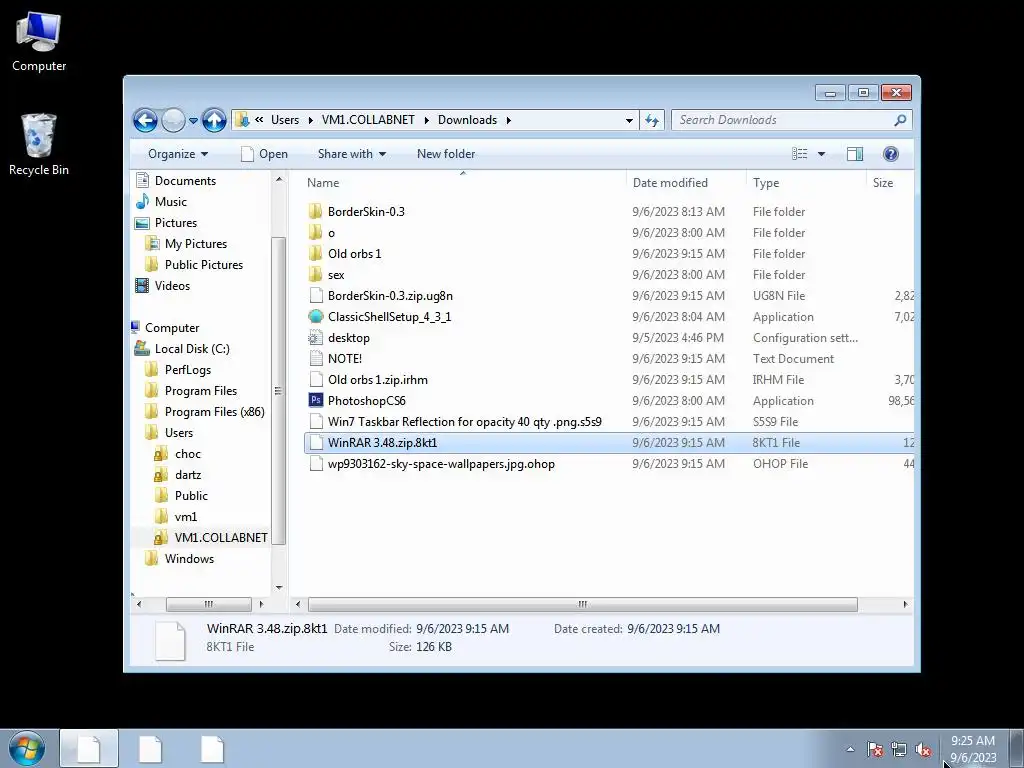Expand the arrow after Downloads breadcrumb
This screenshot has height=768, width=1024.
point(509,120)
